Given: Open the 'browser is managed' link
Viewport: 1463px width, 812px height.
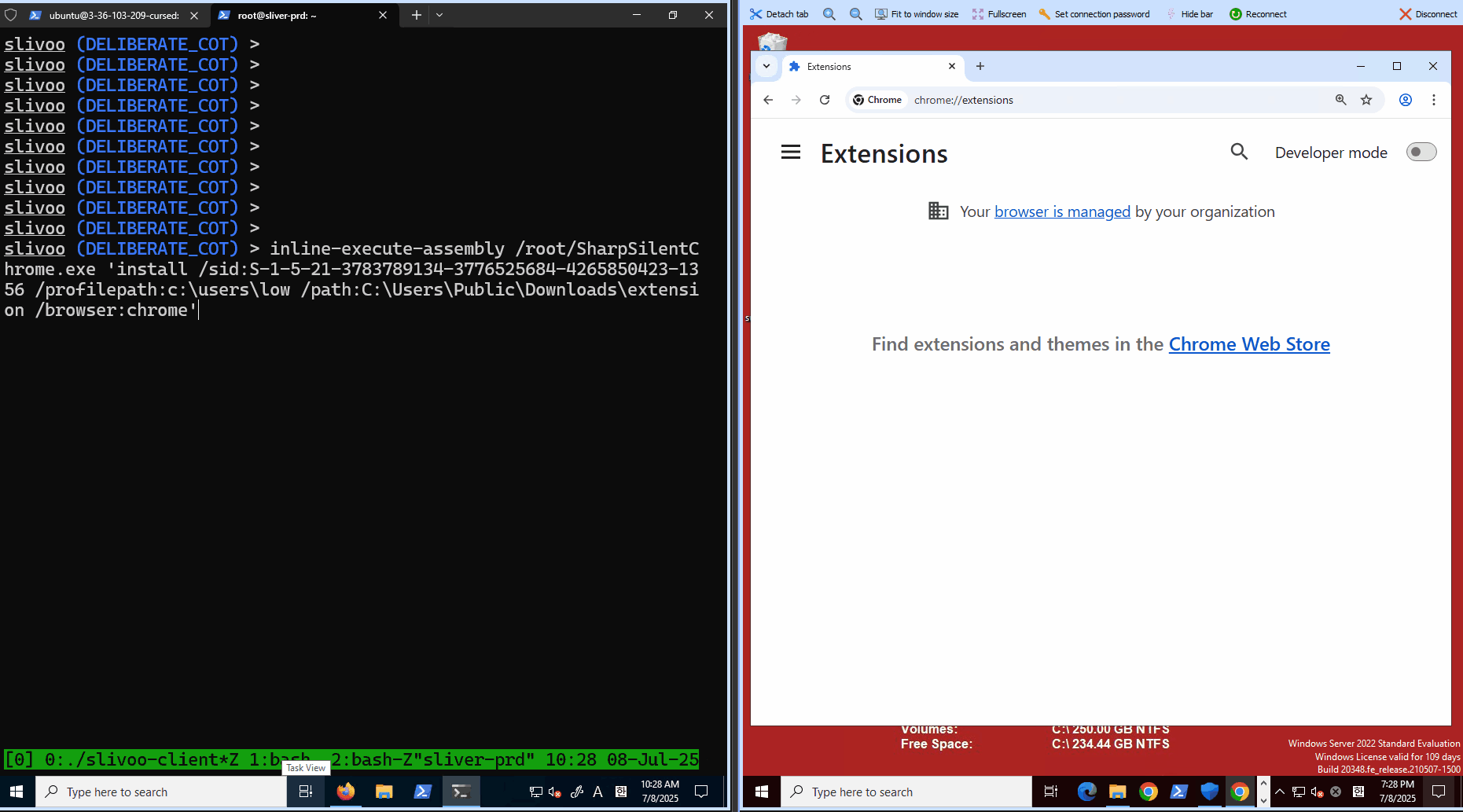Looking at the screenshot, I should click(x=1062, y=211).
